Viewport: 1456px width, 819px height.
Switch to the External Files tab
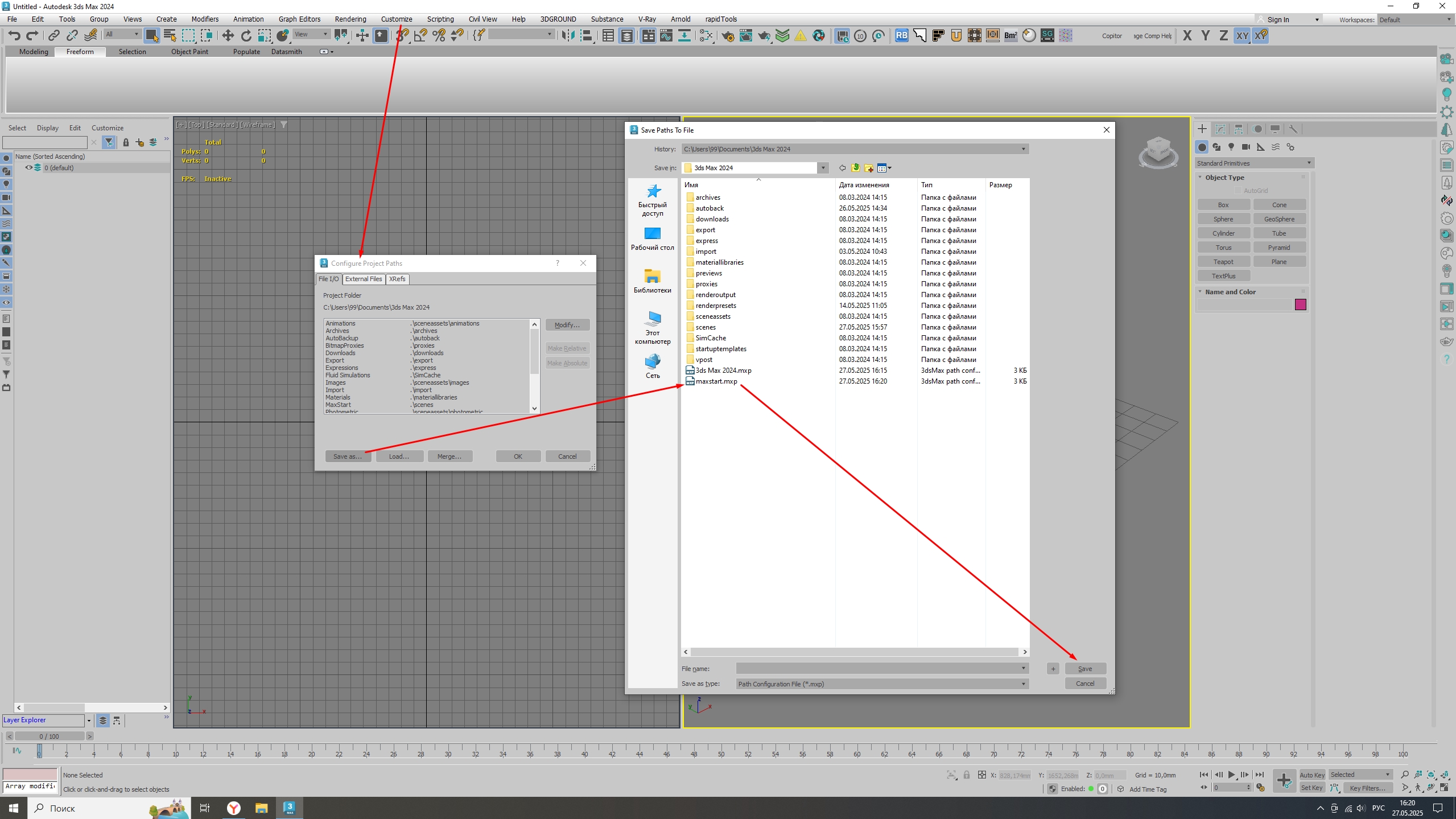click(x=363, y=279)
